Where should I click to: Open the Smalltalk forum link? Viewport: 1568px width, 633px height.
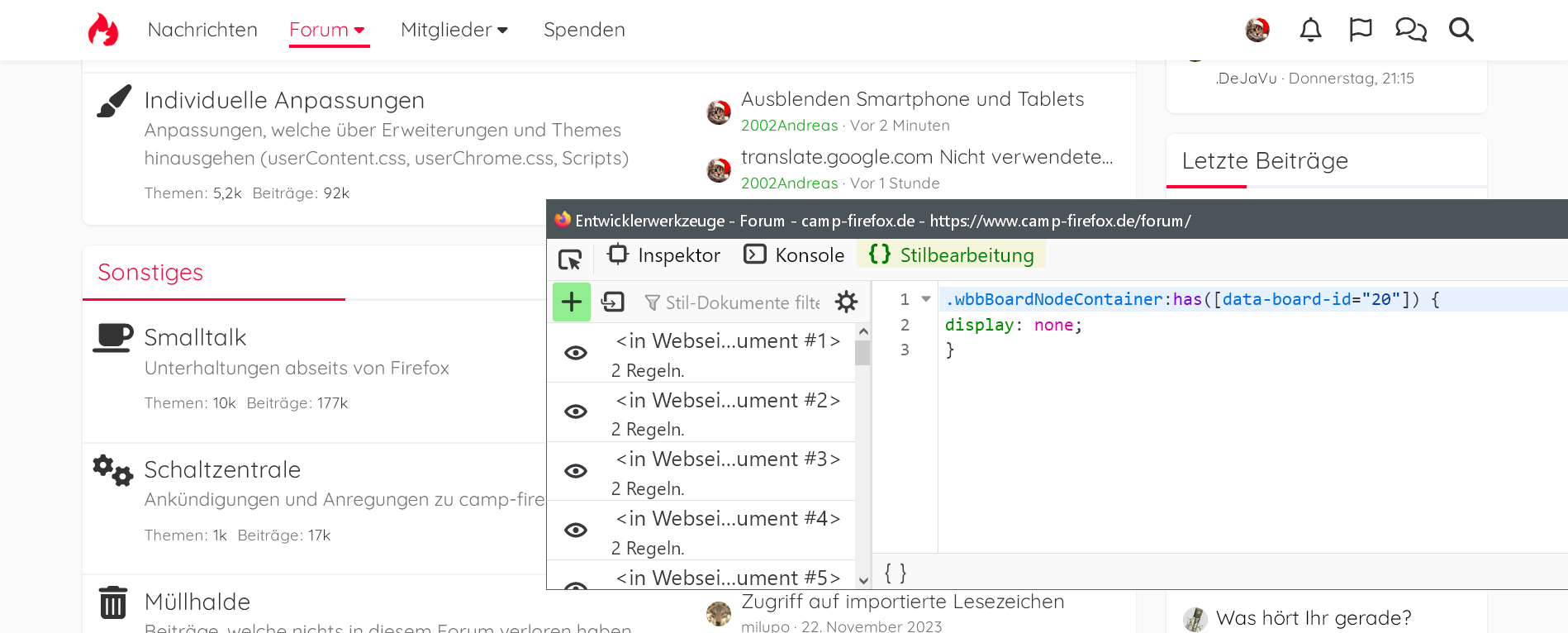pos(195,337)
